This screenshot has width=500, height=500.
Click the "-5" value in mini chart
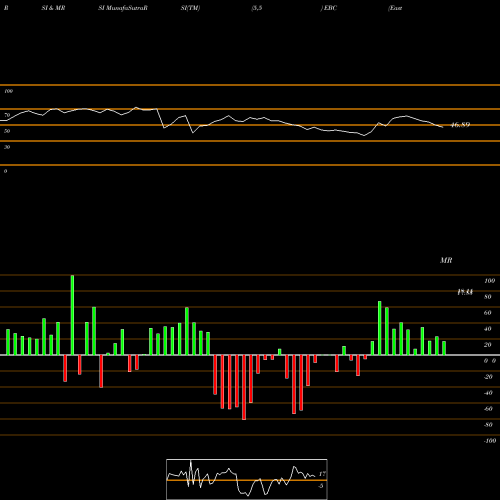(321, 486)
